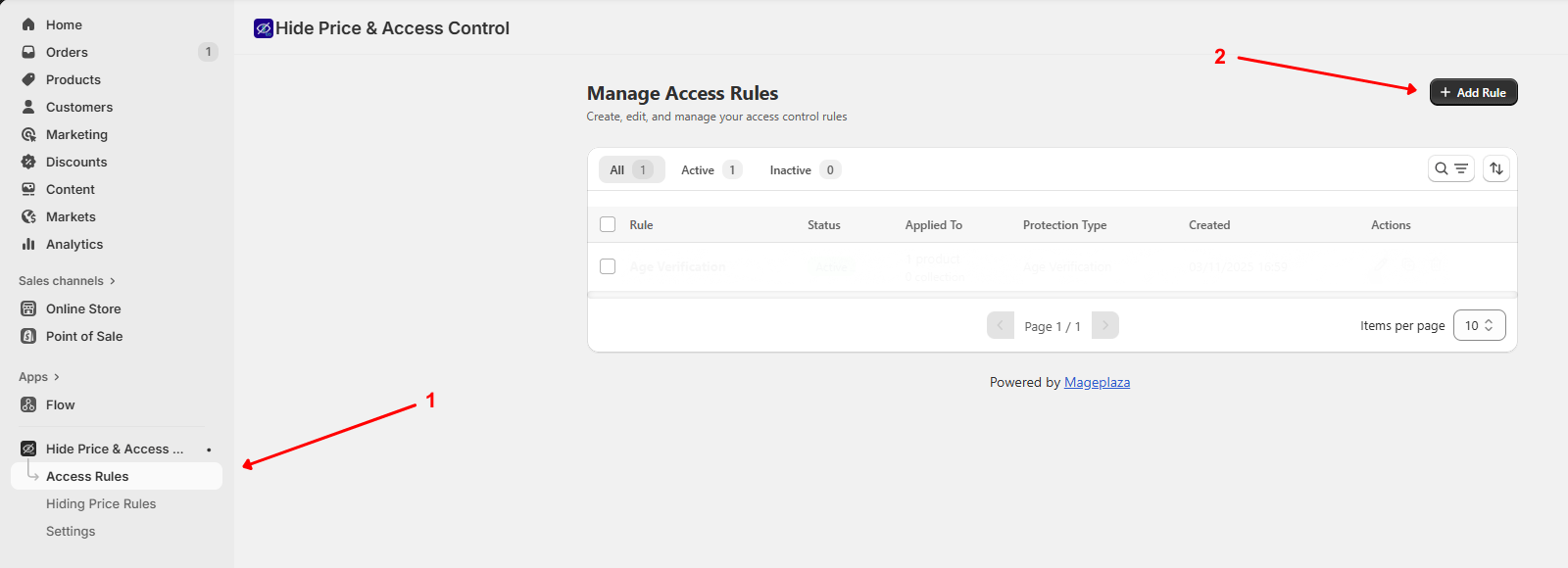Click the Created column header
Viewport: 1568px width, 568px height.
click(1209, 225)
